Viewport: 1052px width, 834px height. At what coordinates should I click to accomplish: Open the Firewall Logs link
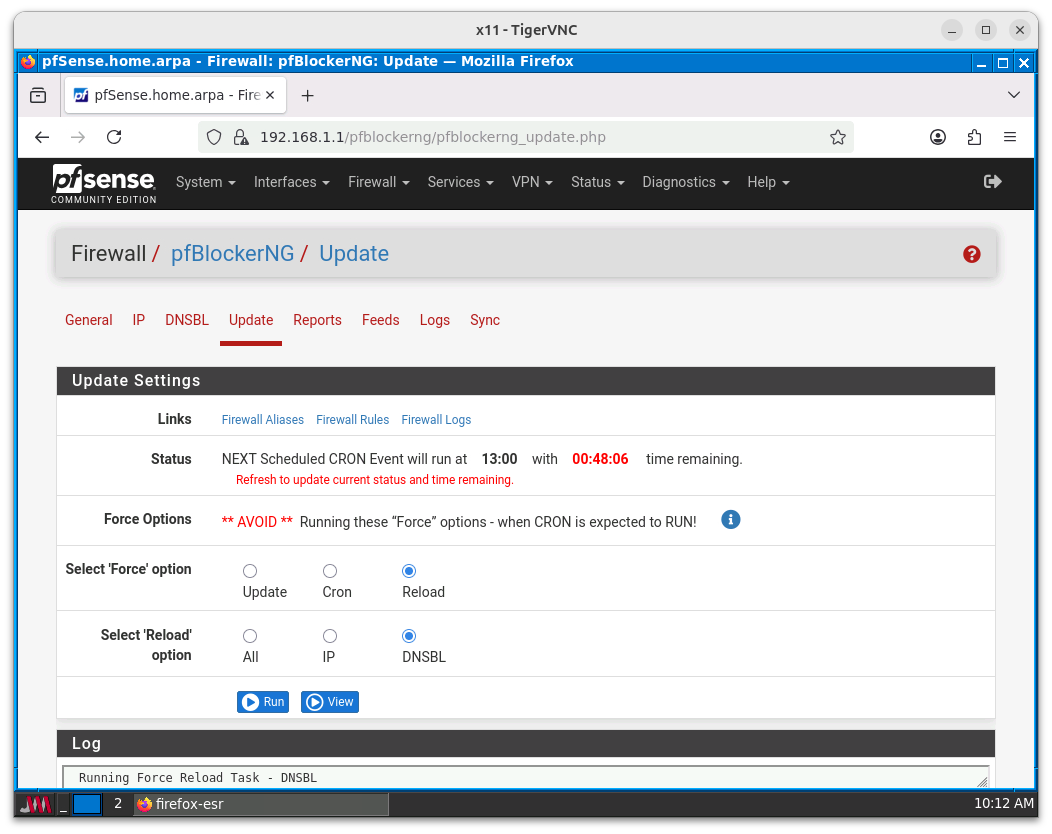click(x=436, y=419)
